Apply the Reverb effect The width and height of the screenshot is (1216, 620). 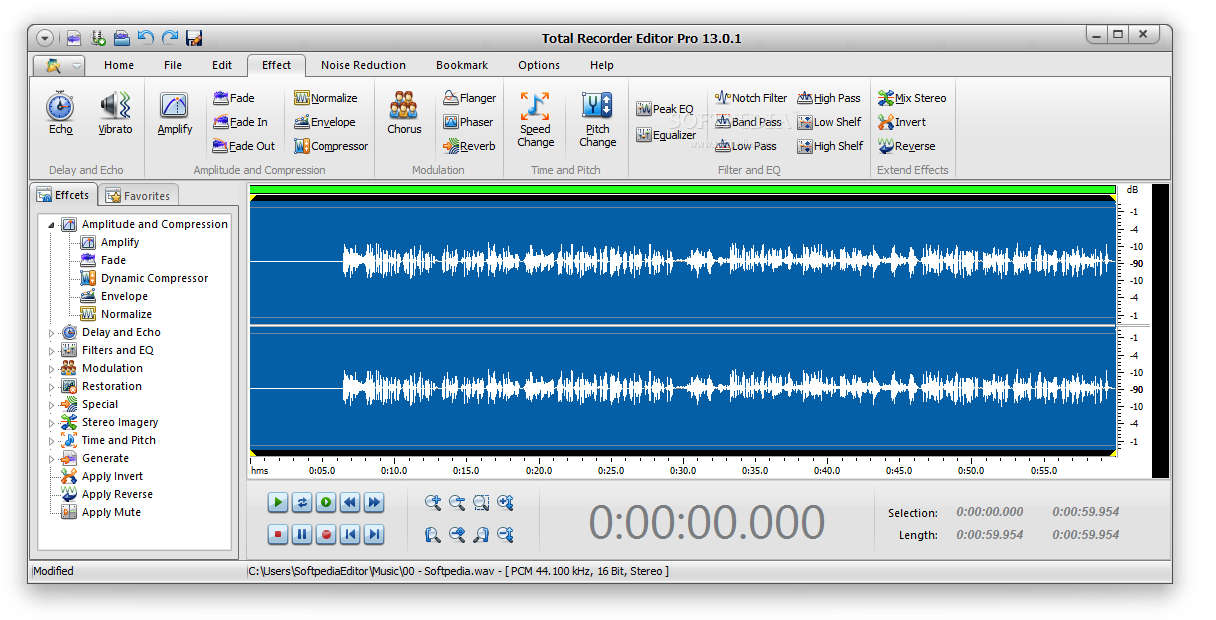tap(469, 146)
